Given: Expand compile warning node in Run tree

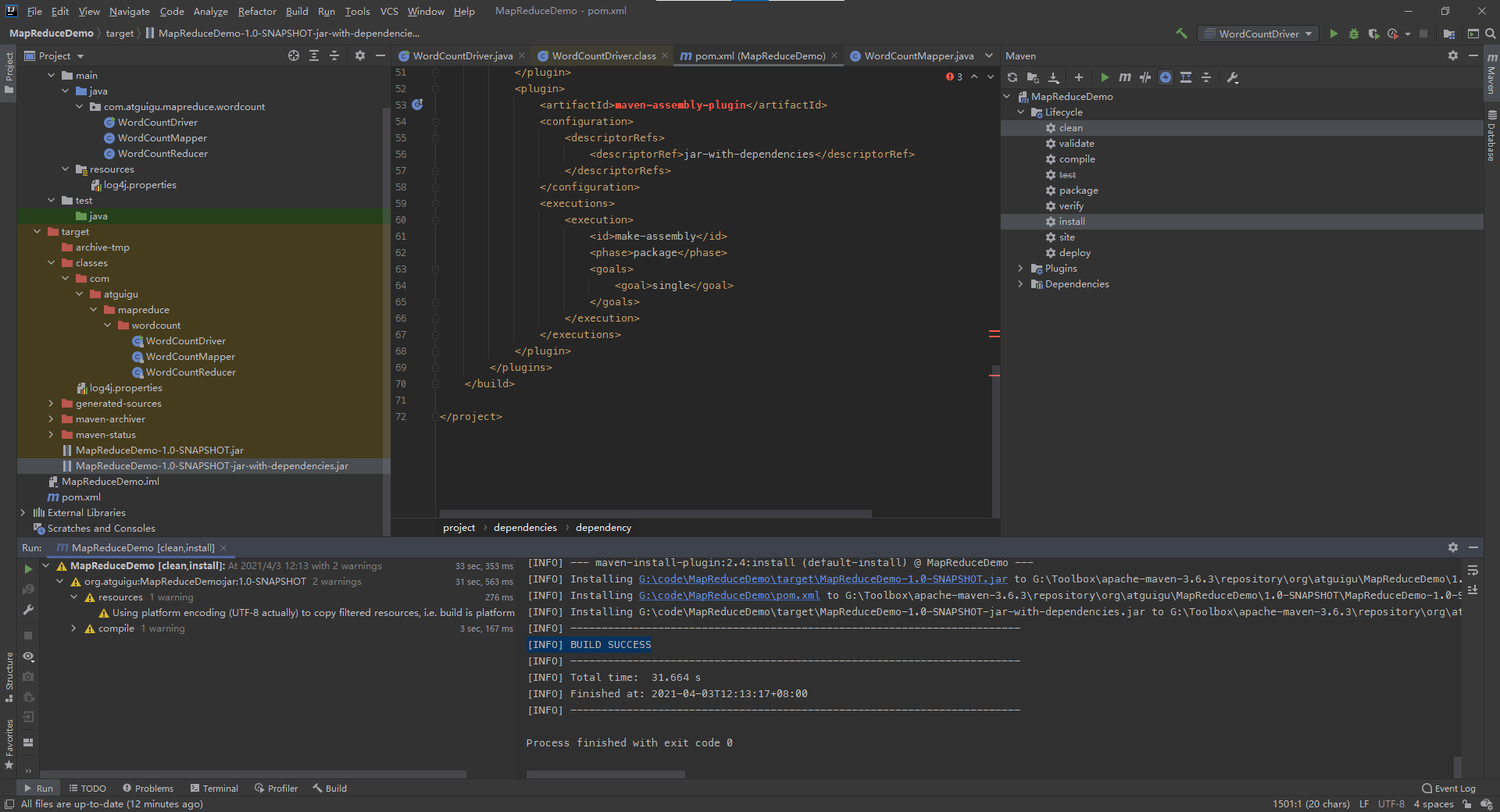Looking at the screenshot, I should 74,628.
